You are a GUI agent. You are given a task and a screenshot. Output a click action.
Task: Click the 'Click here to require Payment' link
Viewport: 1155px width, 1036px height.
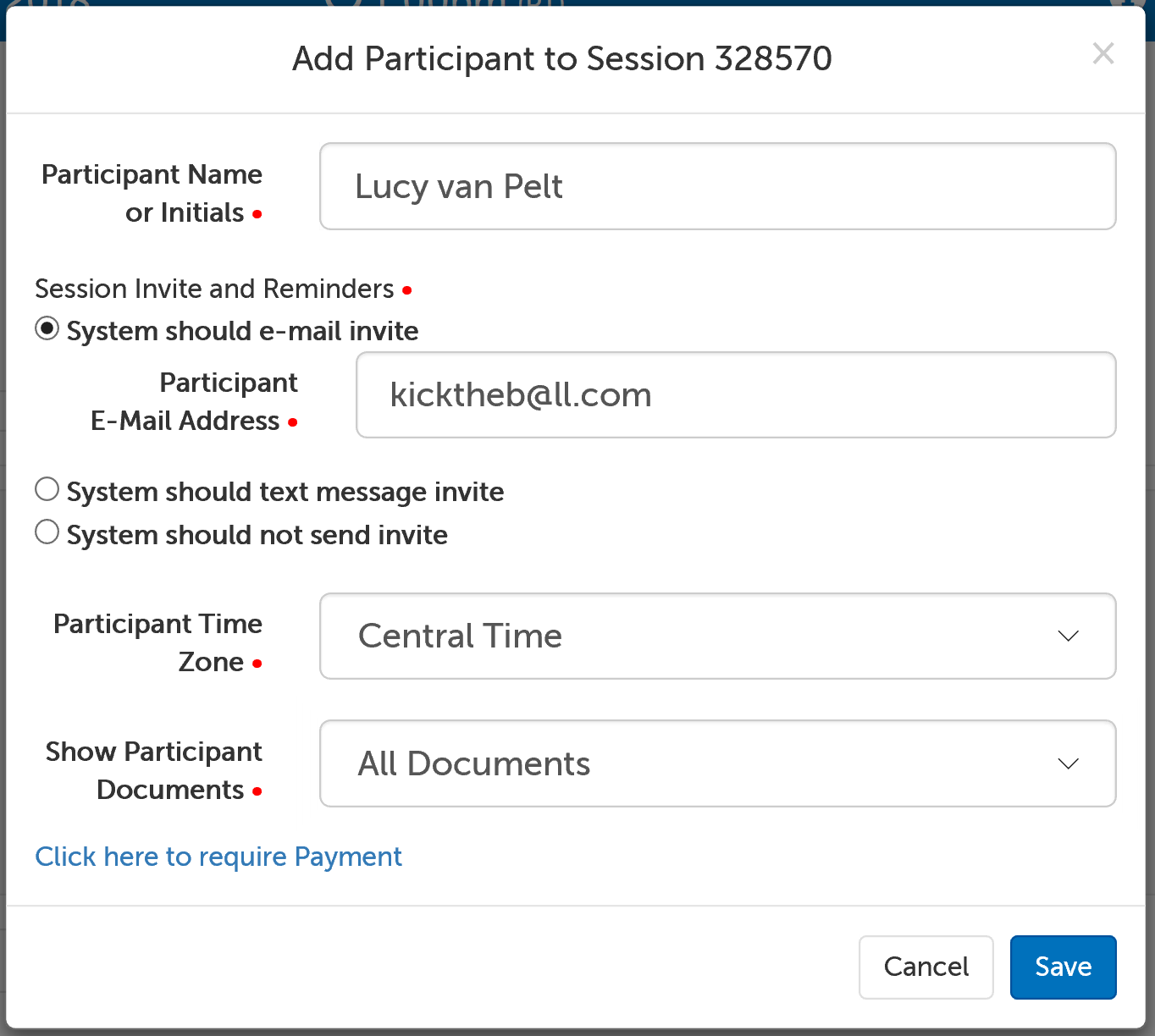coord(218,857)
